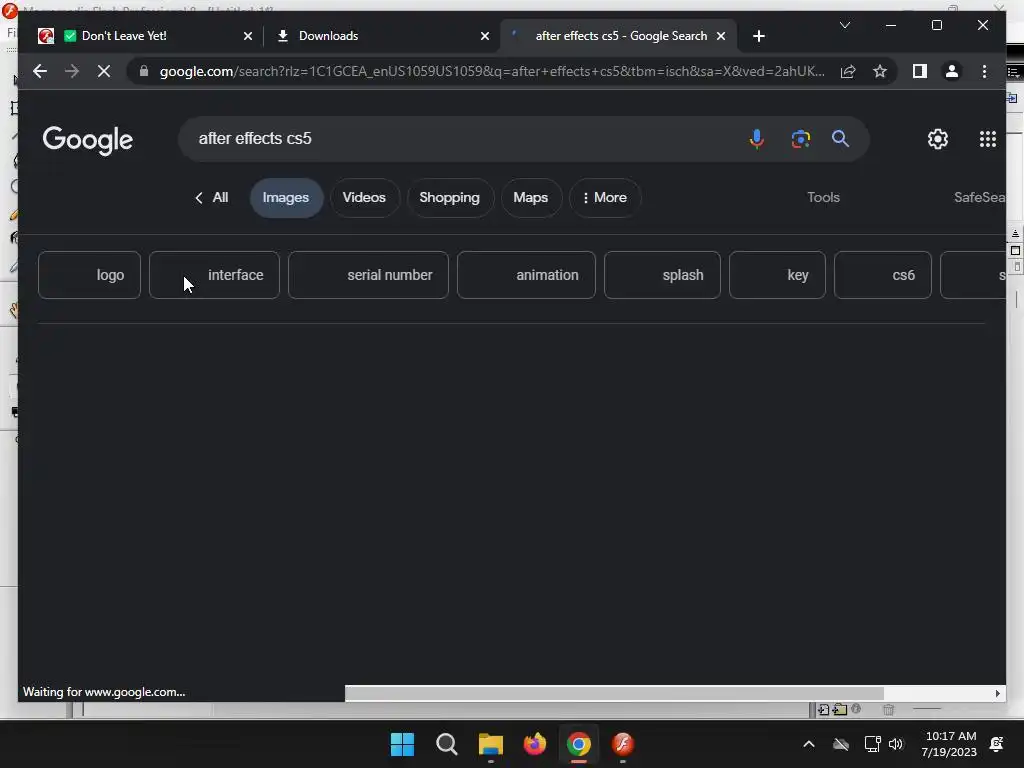Open Google quick settings gear
The height and width of the screenshot is (768, 1024).
click(938, 138)
